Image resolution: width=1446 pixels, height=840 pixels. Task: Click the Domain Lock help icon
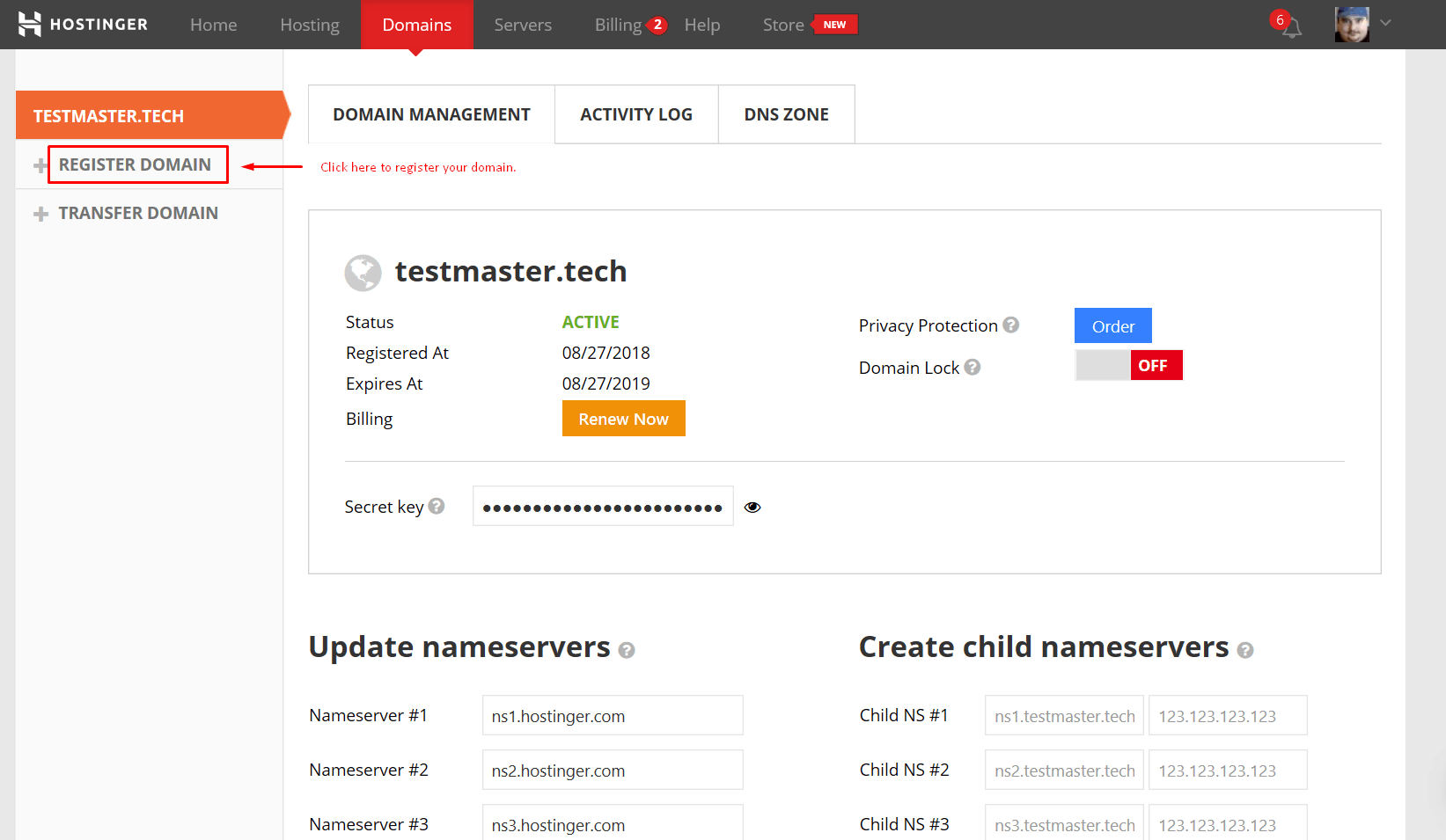pyautogui.click(x=973, y=367)
